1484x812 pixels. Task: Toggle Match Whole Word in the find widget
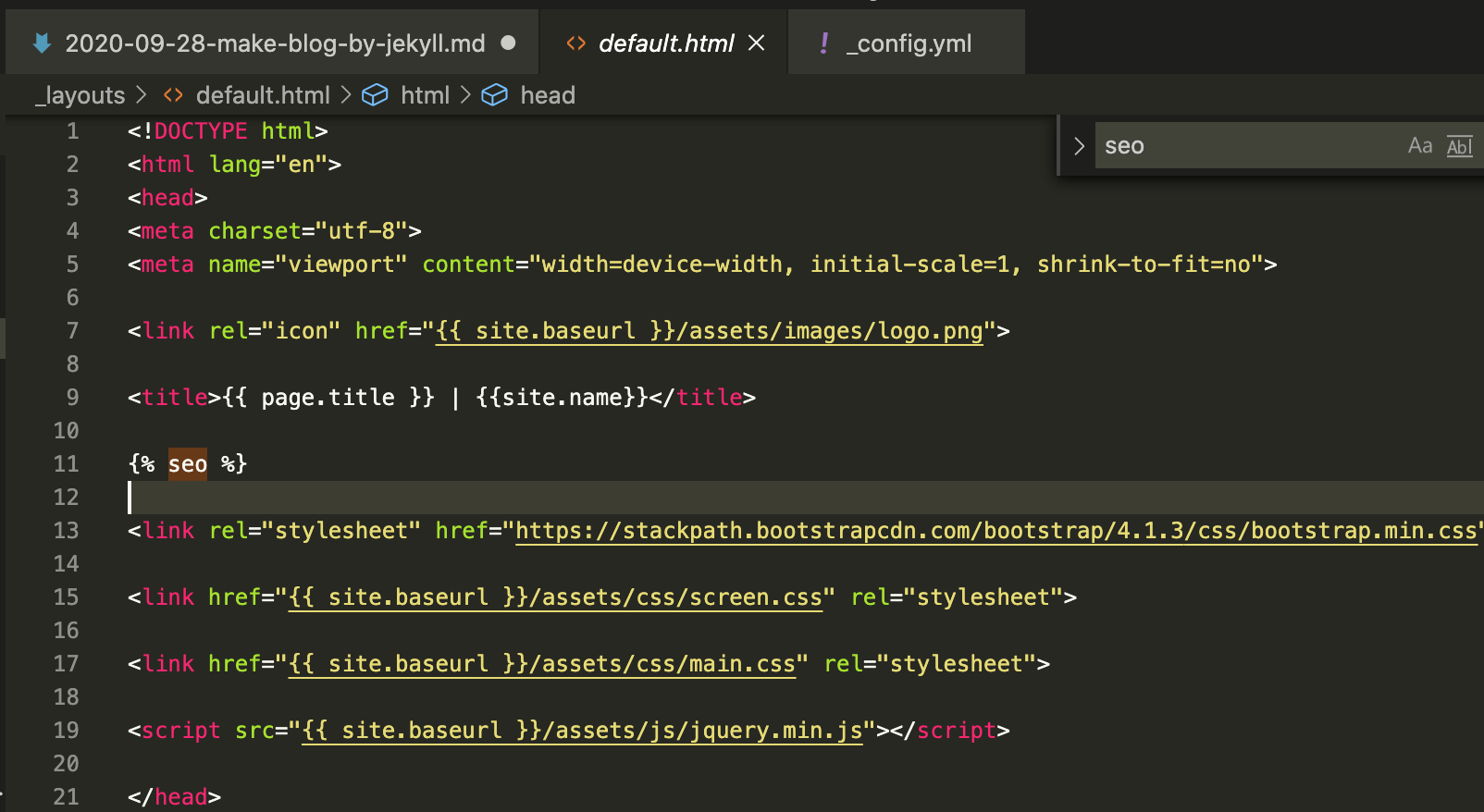pyautogui.click(x=1460, y=146)
